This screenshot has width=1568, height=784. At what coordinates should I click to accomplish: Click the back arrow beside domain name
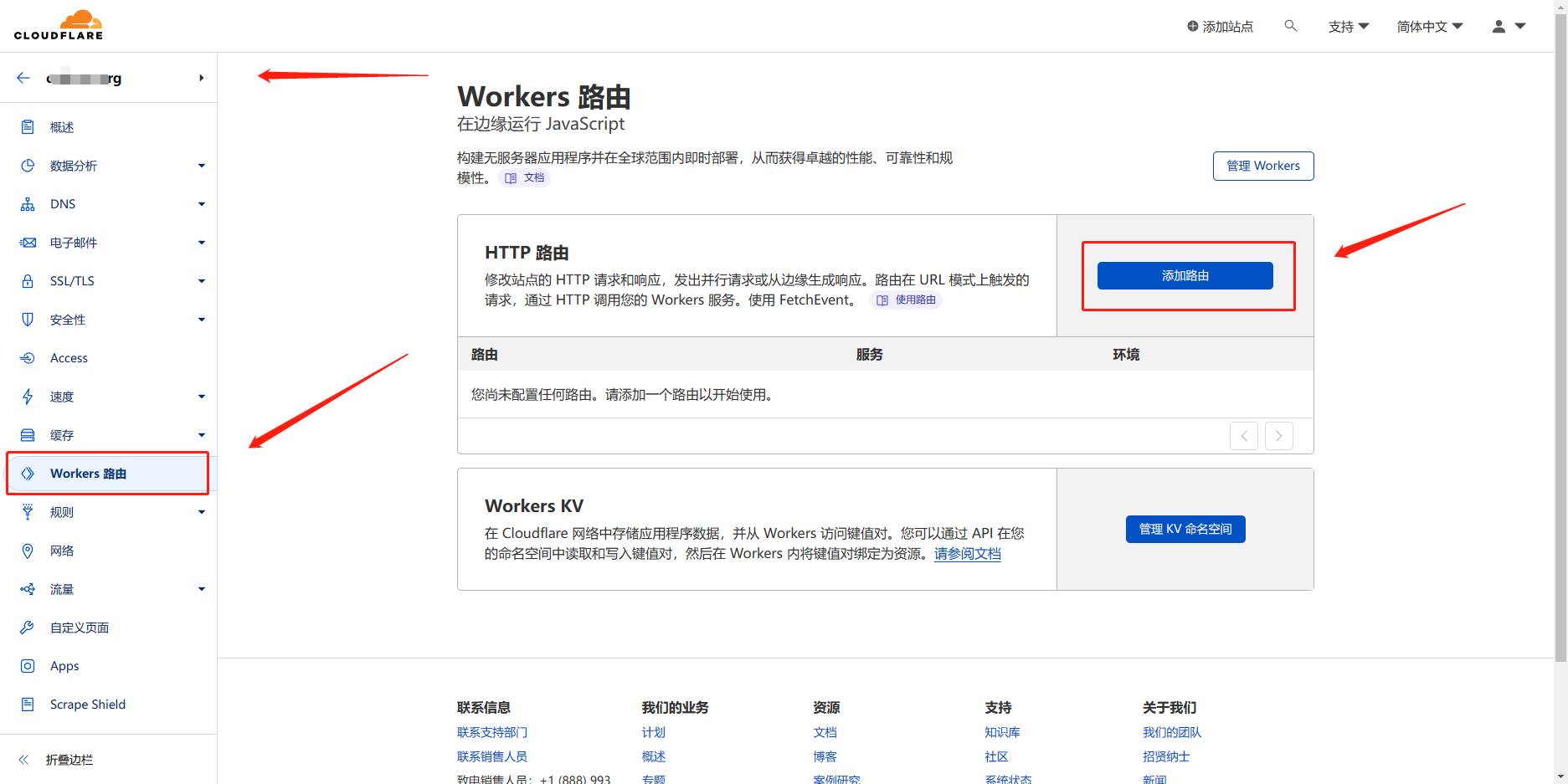(x=23, y=78)
